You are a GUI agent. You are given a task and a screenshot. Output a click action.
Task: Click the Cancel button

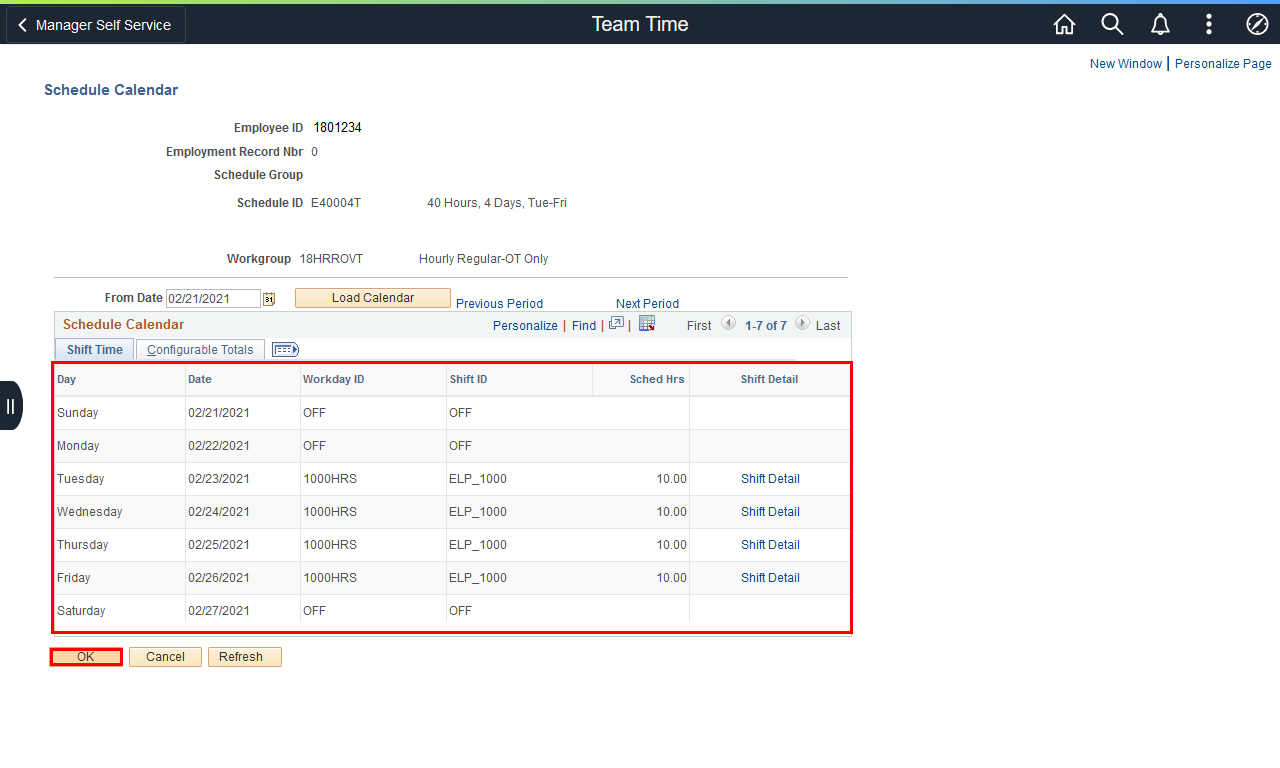(165, 657)
